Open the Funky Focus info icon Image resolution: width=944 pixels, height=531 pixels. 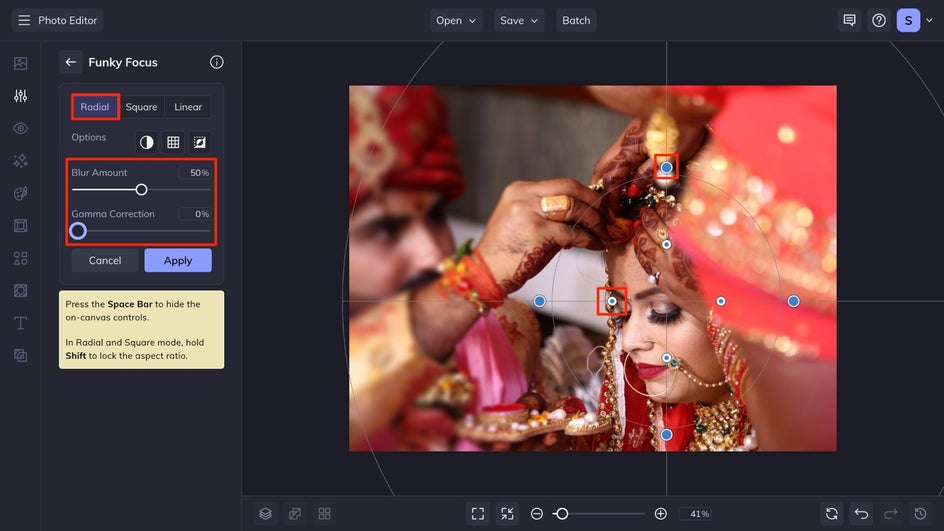[217, 62]
